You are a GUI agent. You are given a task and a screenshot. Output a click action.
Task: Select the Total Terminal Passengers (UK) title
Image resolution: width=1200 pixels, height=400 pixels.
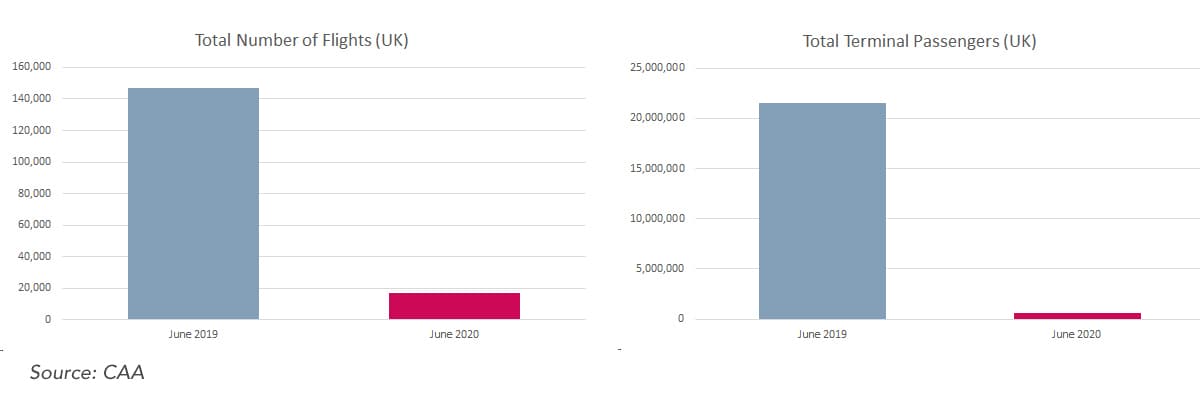pyautogui.click(x=920, y=42)
